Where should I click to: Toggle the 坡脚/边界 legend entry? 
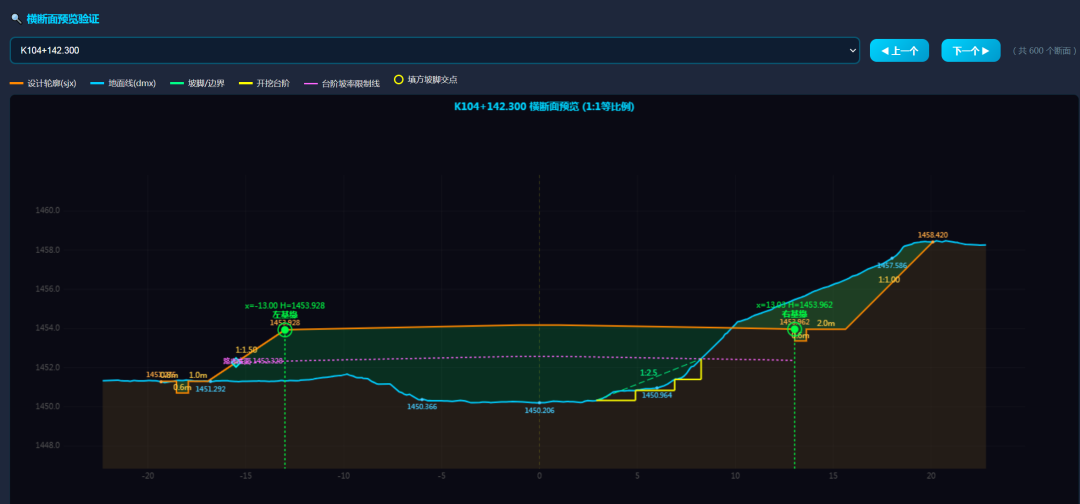coord(204,83)
